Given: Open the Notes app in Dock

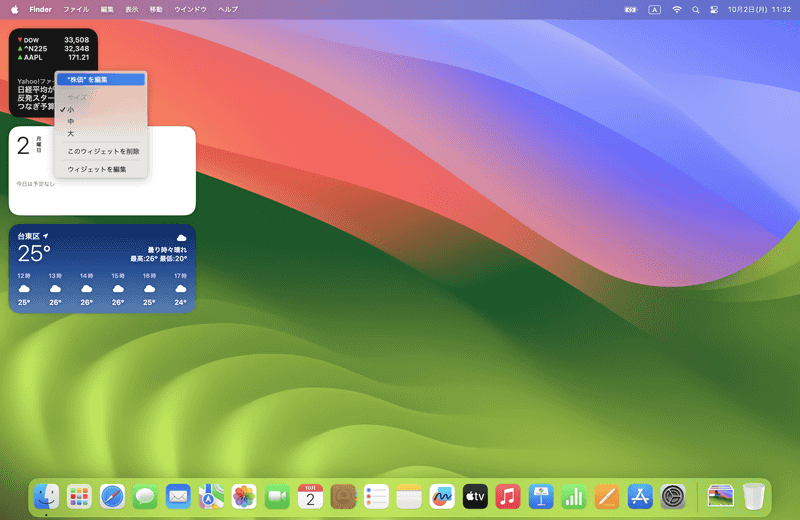Looking at the screenshot, I should (x=409, y=497).
